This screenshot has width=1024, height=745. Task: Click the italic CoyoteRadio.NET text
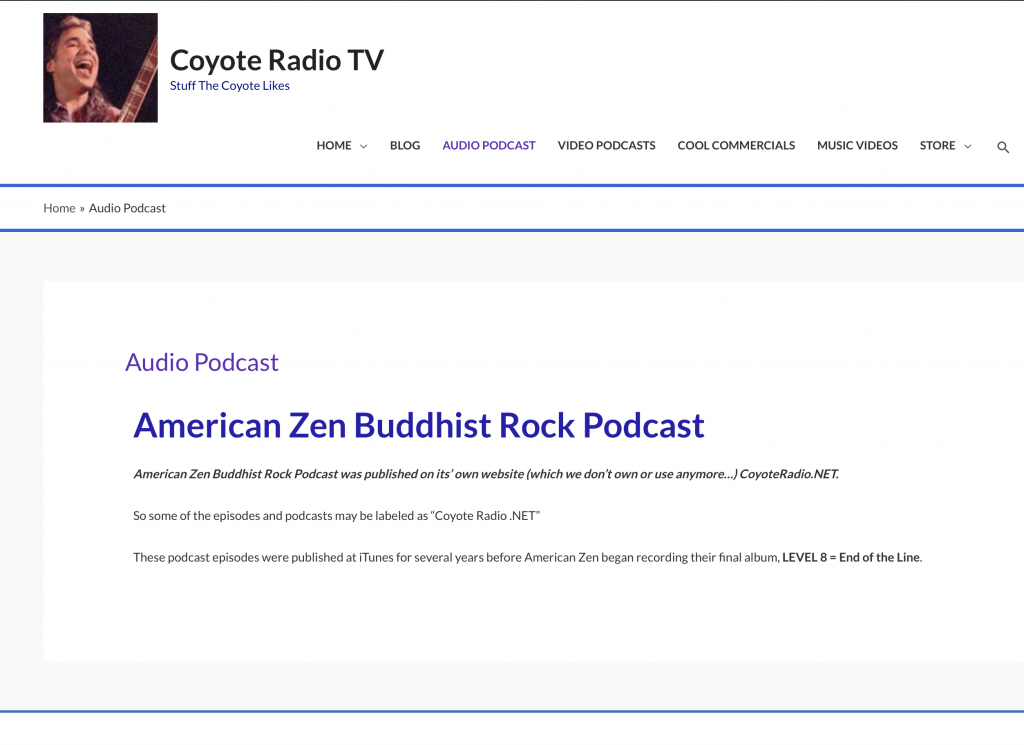tap(789, 474)
